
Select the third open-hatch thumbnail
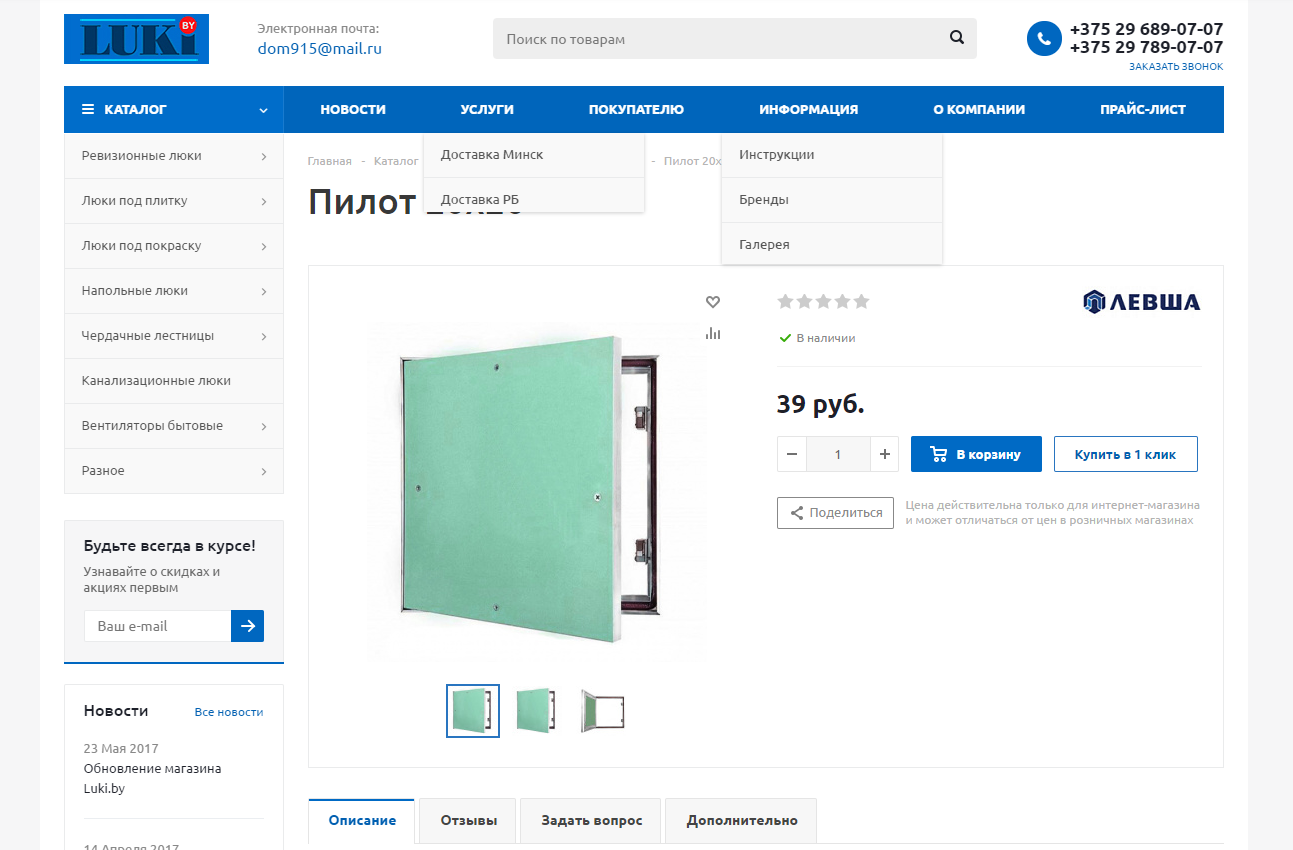(x=603, y=711)
